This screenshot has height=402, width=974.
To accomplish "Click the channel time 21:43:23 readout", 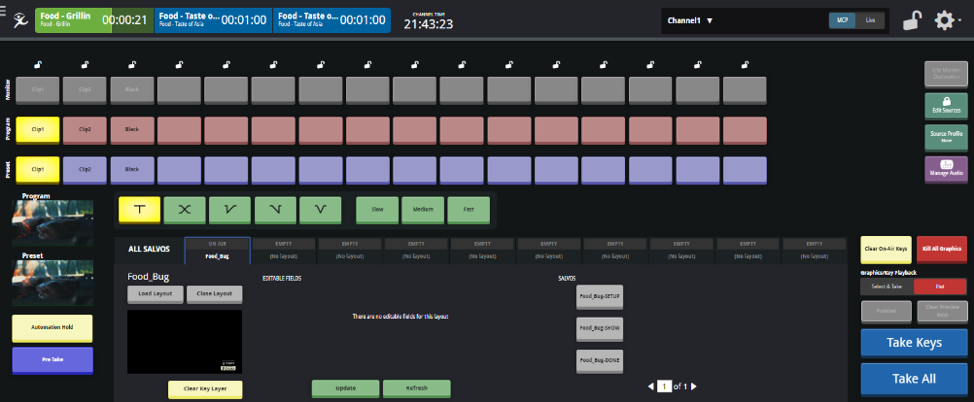I will (x=428, y=24).
